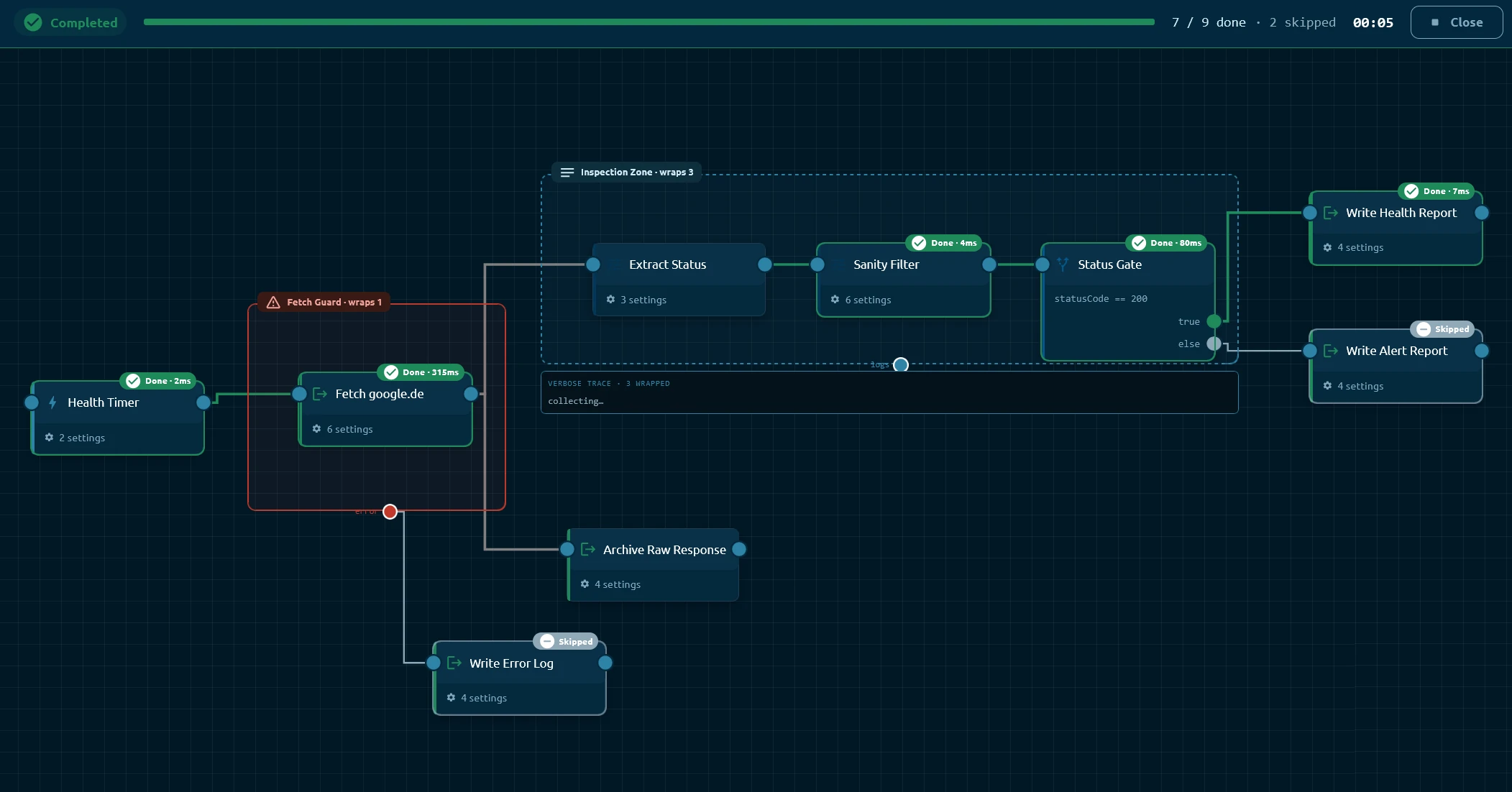This screenshot has height=792, width=1512.
Task: Click the Archive Raw Response arrow icon
Action: [588, 550]
